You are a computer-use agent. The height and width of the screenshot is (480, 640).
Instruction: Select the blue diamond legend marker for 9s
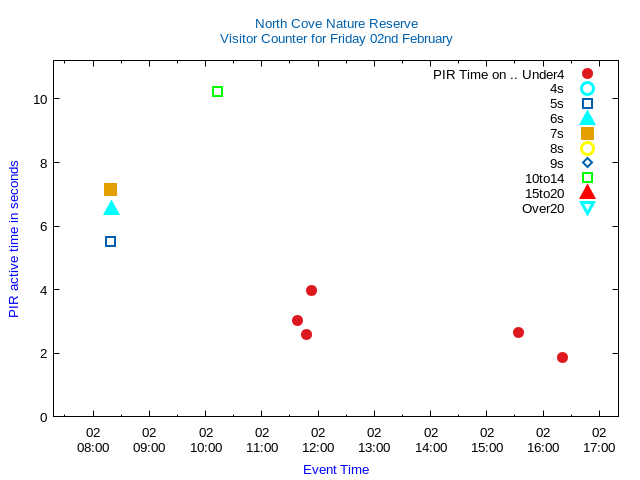pyautogui.click(x=587, y=163)
